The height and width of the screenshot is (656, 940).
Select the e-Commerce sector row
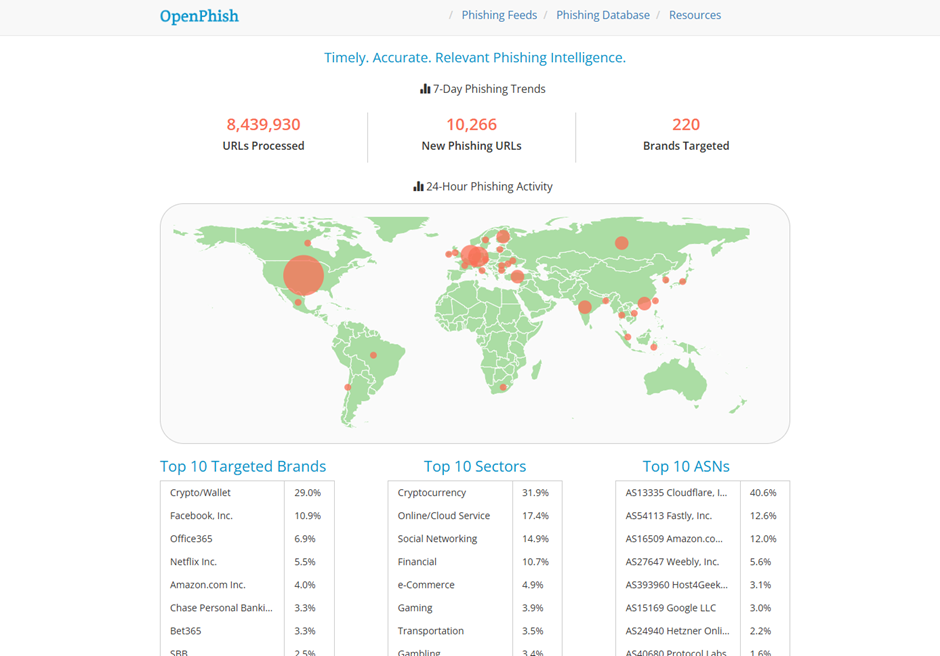tap(475, 585)
